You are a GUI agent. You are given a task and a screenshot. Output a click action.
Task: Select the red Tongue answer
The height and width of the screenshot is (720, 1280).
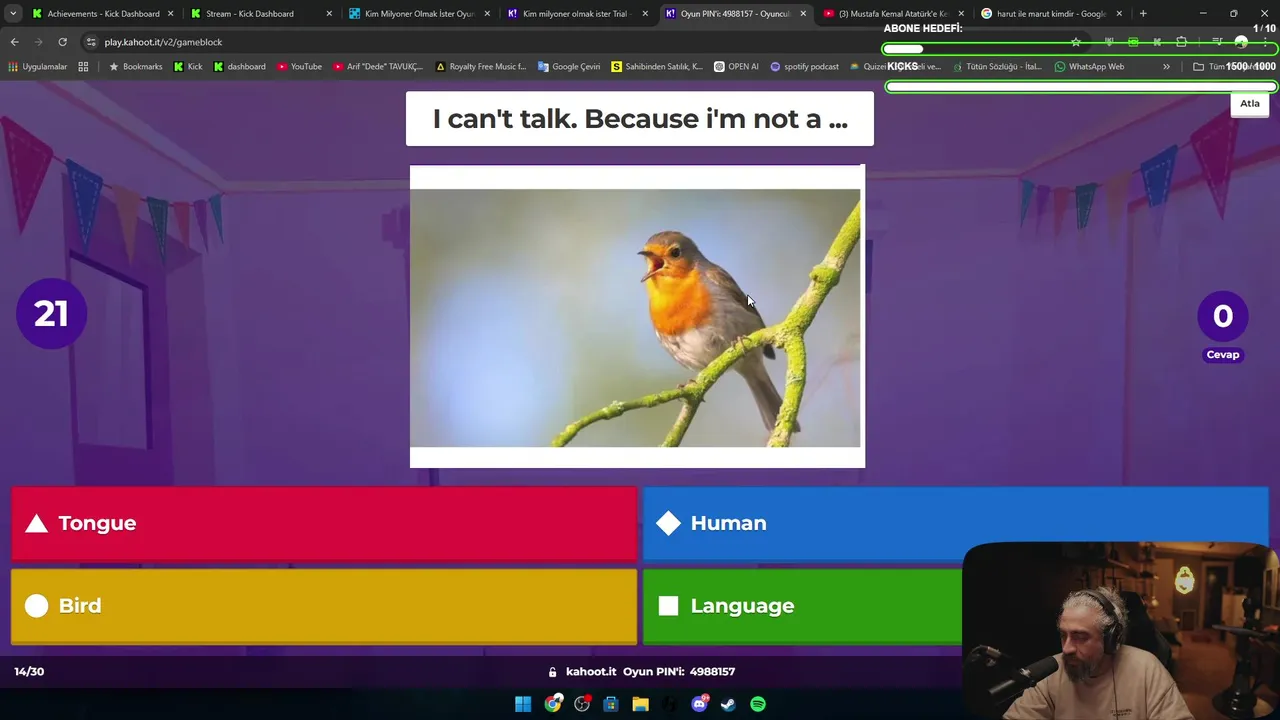click(324, 523)
